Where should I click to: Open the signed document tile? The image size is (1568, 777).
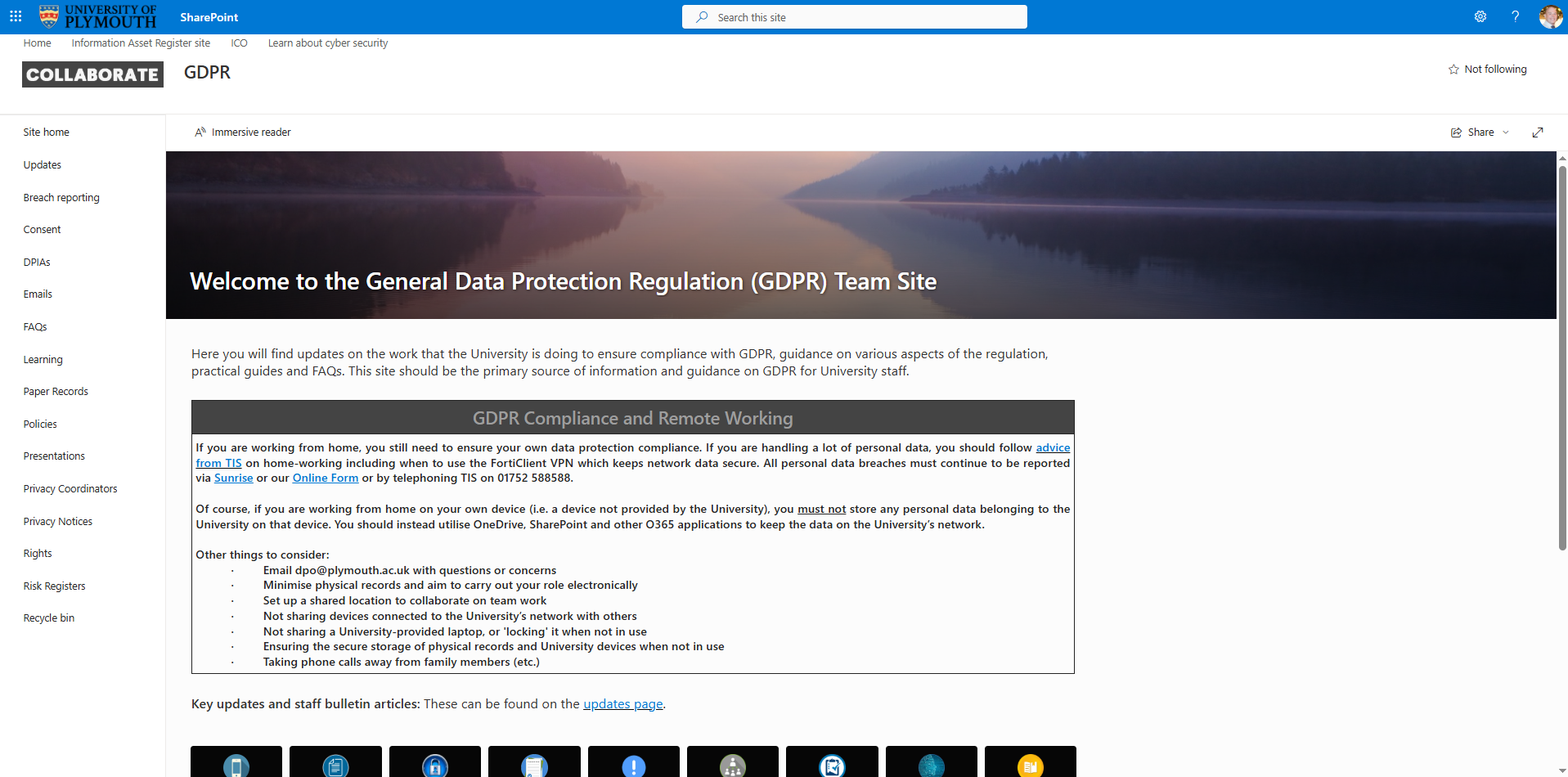tap(534, 761)
